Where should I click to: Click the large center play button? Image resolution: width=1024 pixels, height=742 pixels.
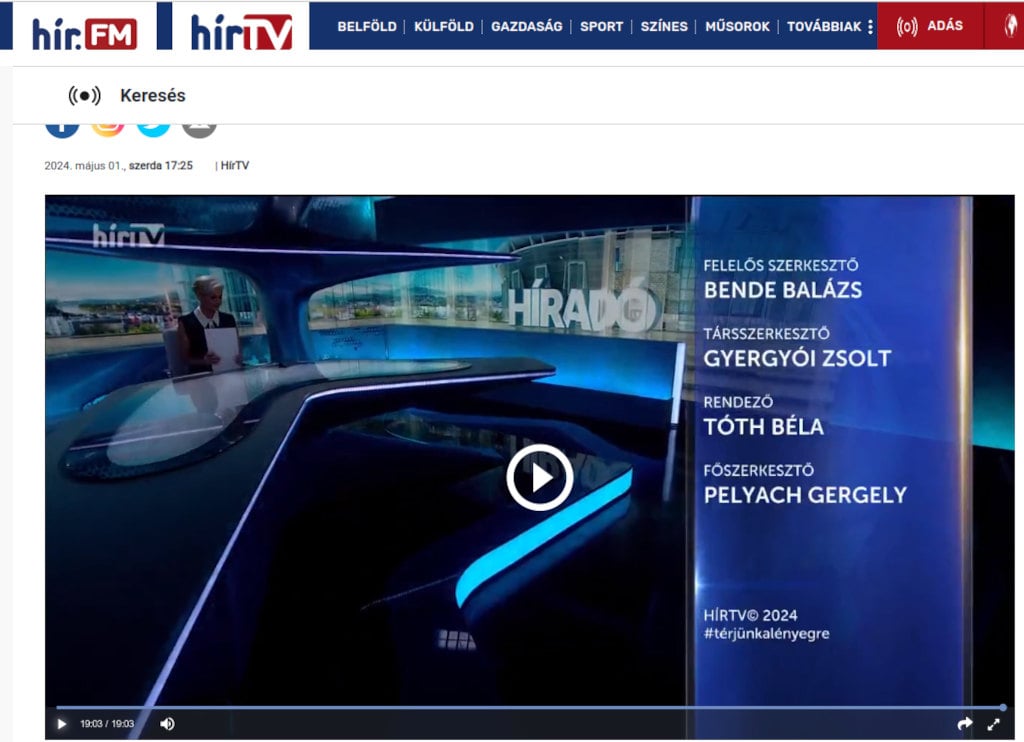coord(539,477)
